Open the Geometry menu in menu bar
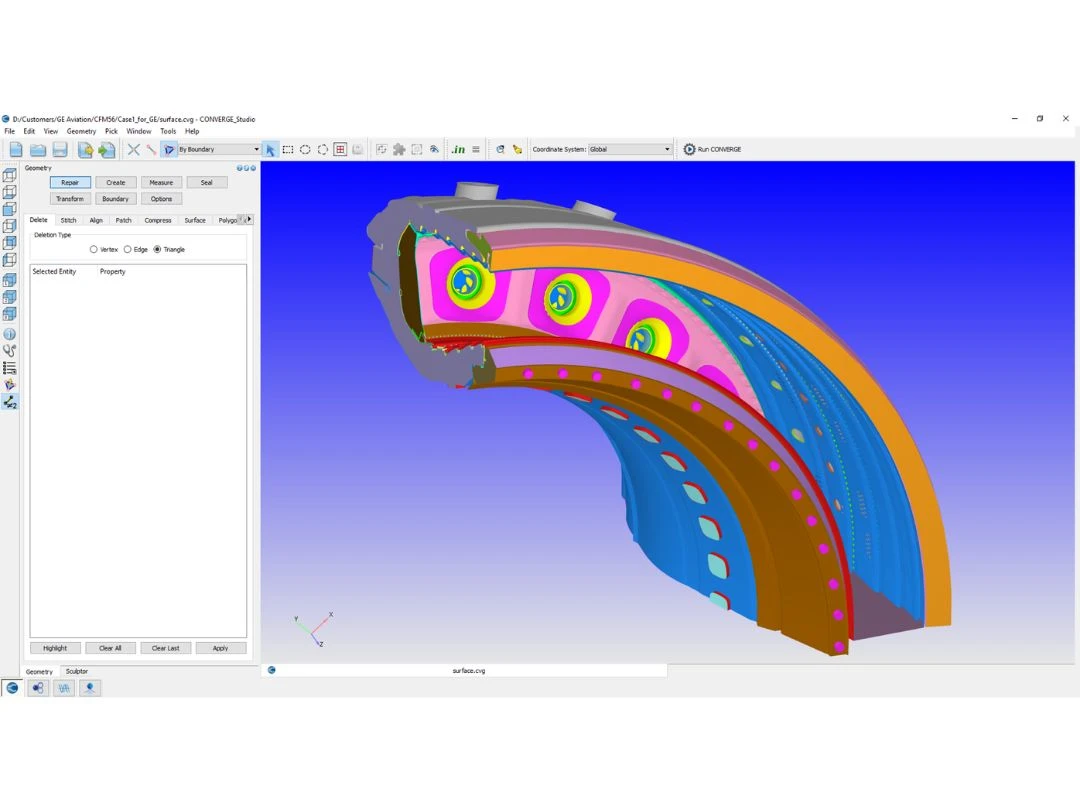 click(x=81, y=131)
